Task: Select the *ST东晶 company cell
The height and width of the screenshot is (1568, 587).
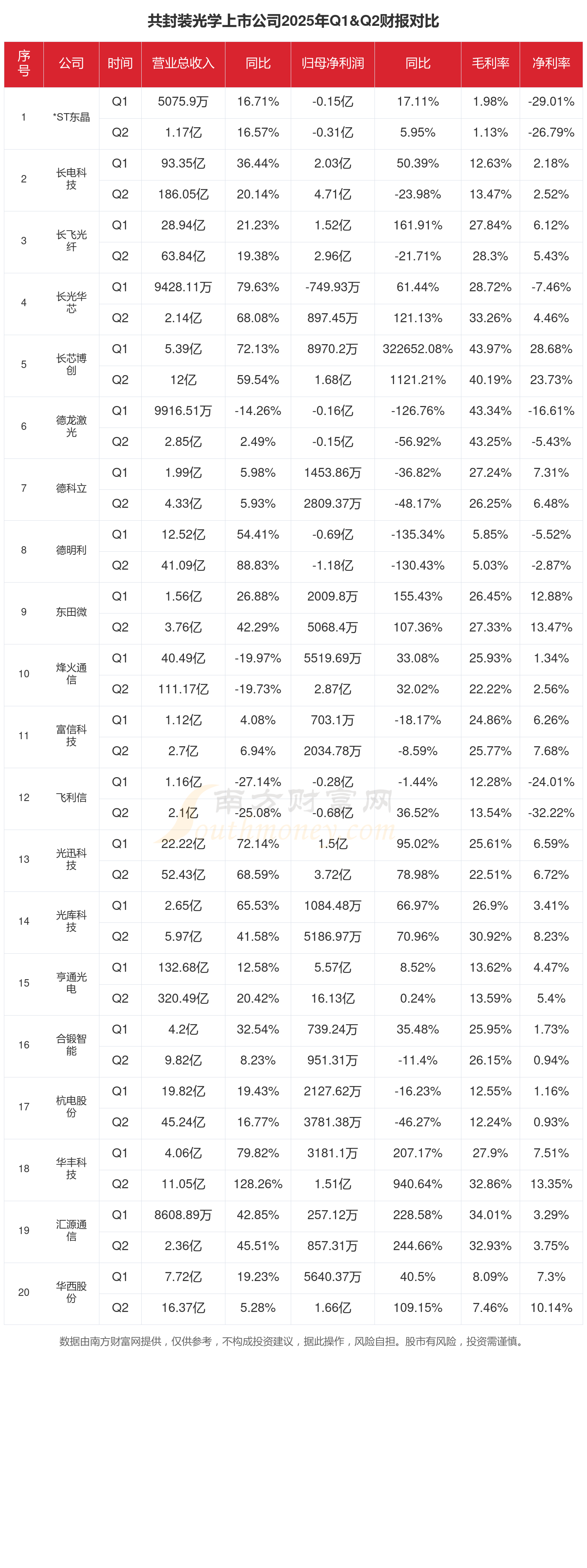Action: 71,117
